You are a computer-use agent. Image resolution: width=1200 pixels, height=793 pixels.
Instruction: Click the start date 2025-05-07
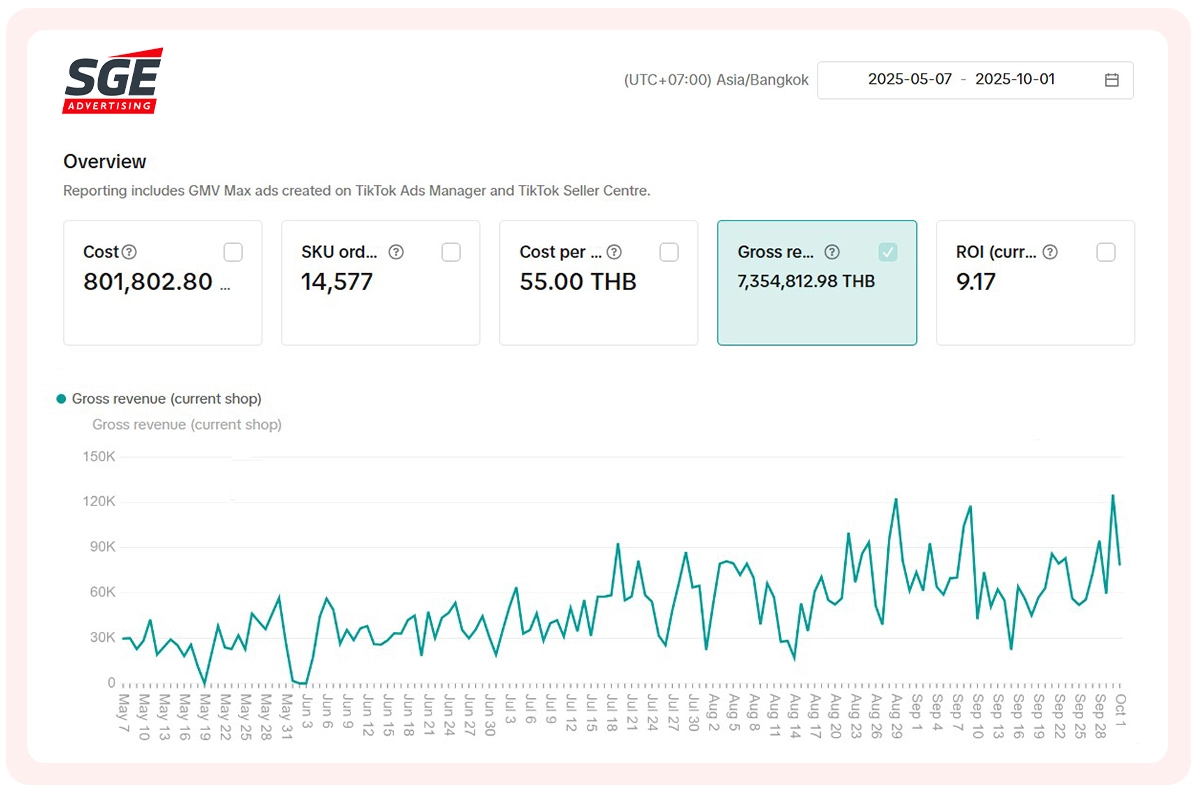click(x=910, y=79)
